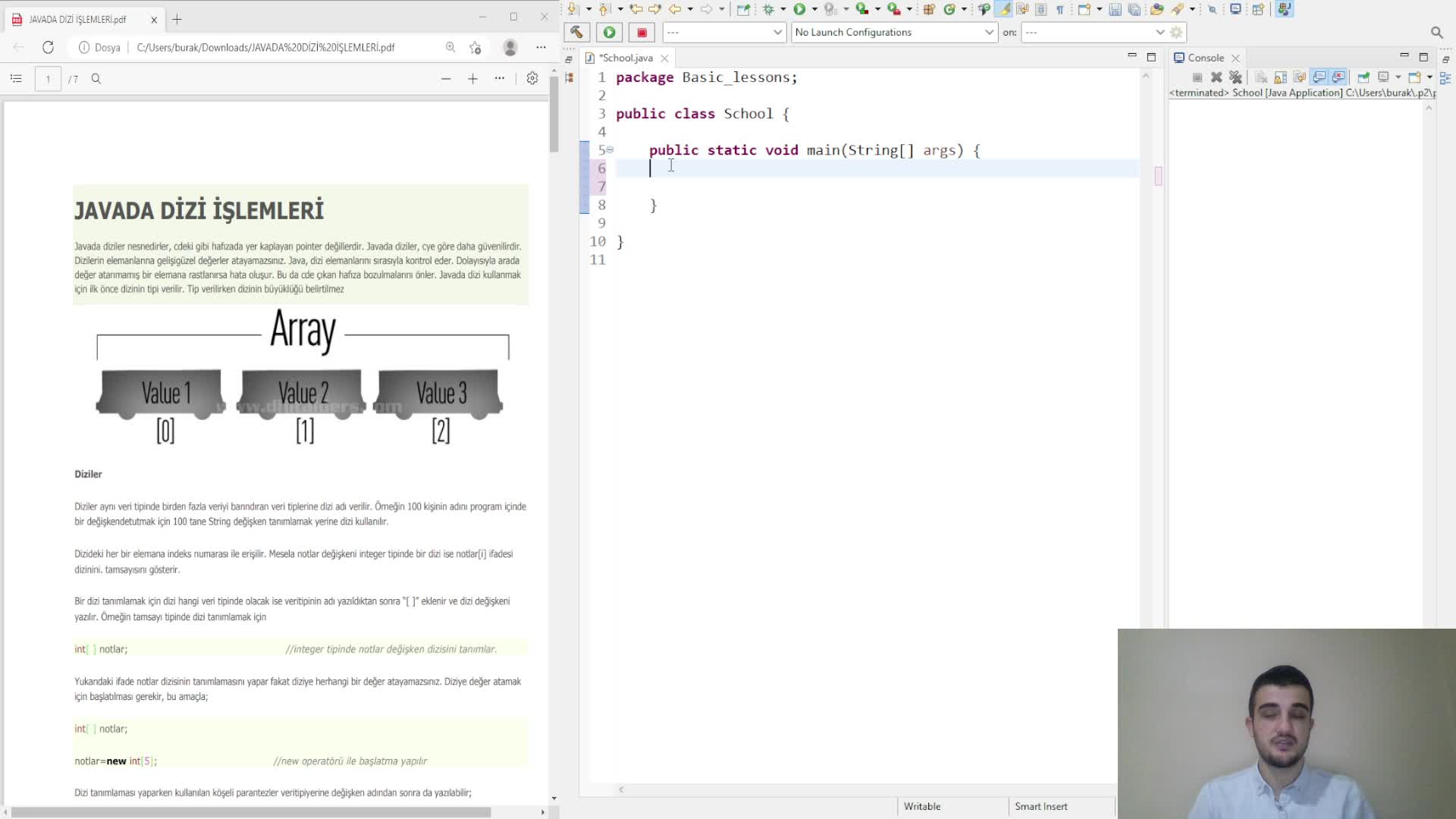Click the PDF horizontal scrollbar at bottom

click(250, 812)
